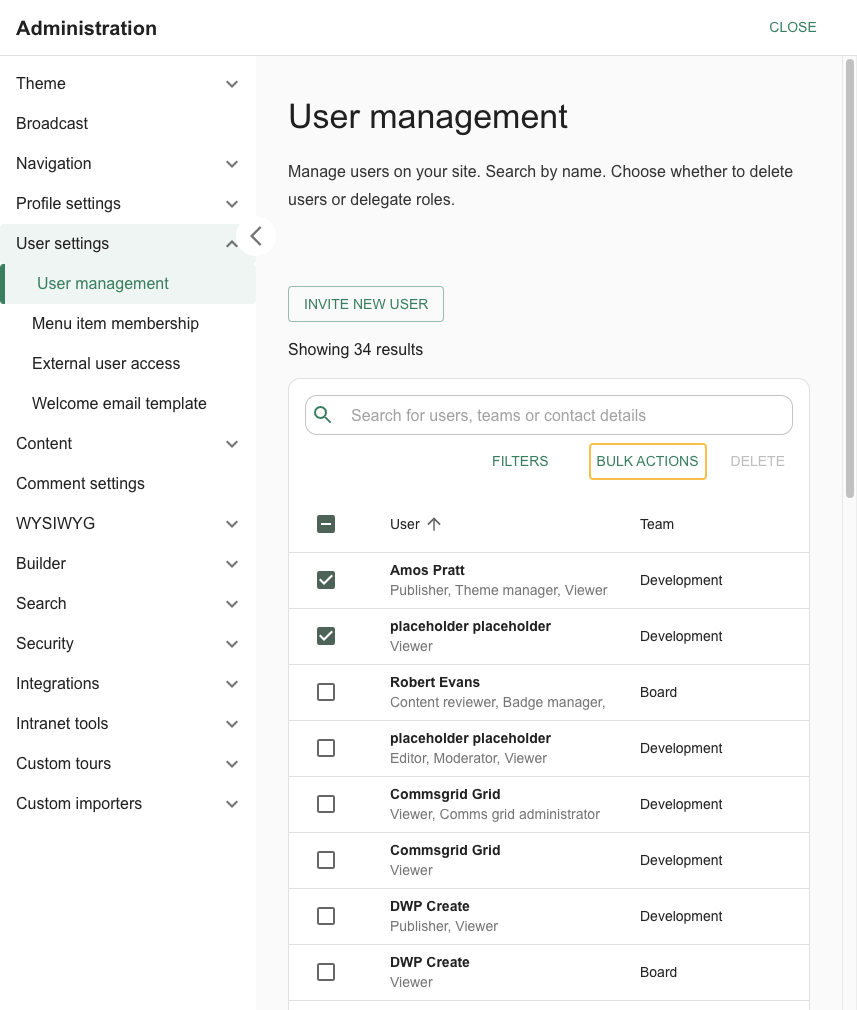Screen dimensions: 857x1010
Task: Click the User column sort arrow
Action: click(x=434, y=524)
